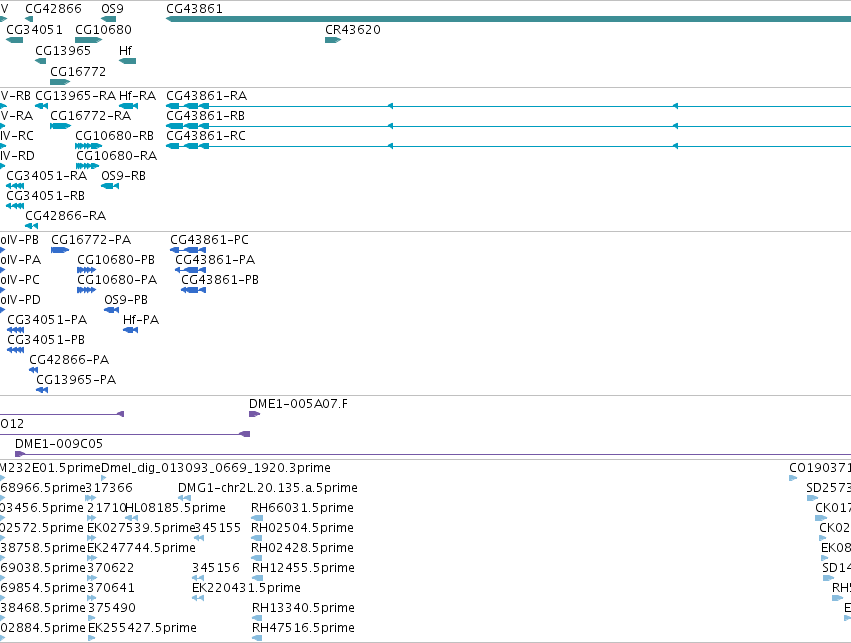Click the OS9 gene label
This screenshot has height=643, width=851.
112,9
